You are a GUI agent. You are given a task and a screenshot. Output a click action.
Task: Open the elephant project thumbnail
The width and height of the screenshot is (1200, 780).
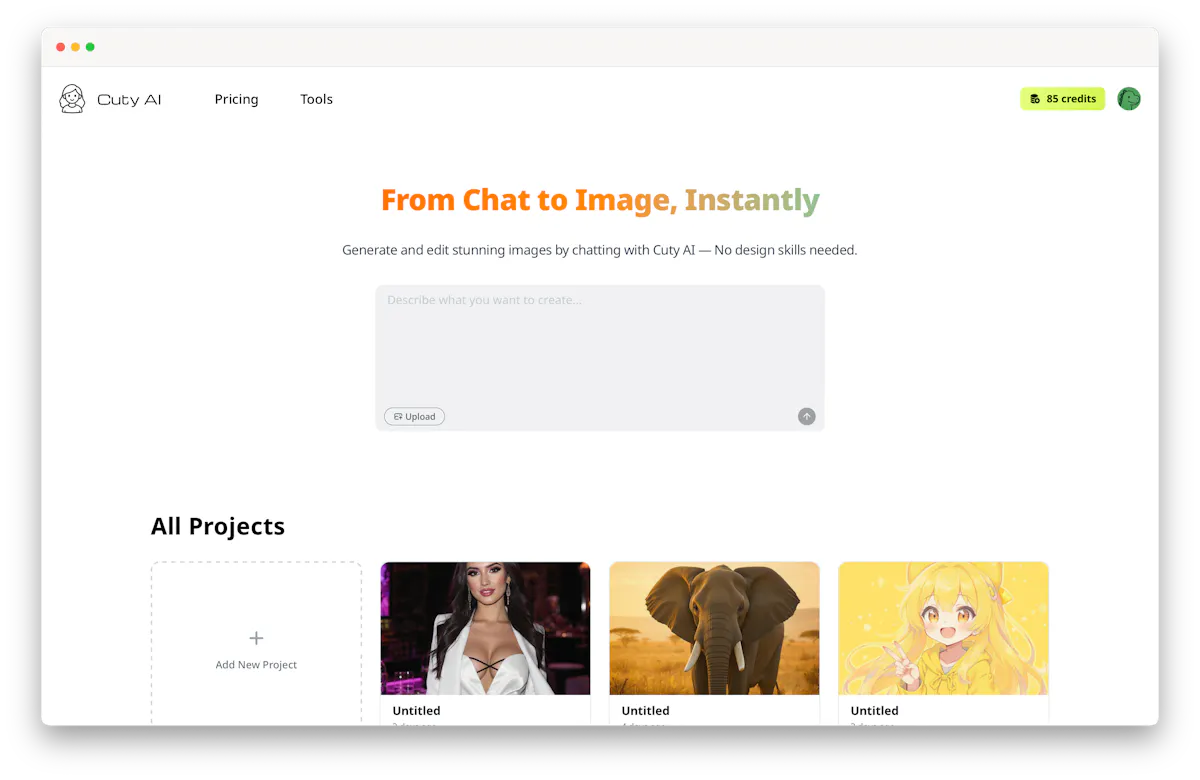click(714, 628)
